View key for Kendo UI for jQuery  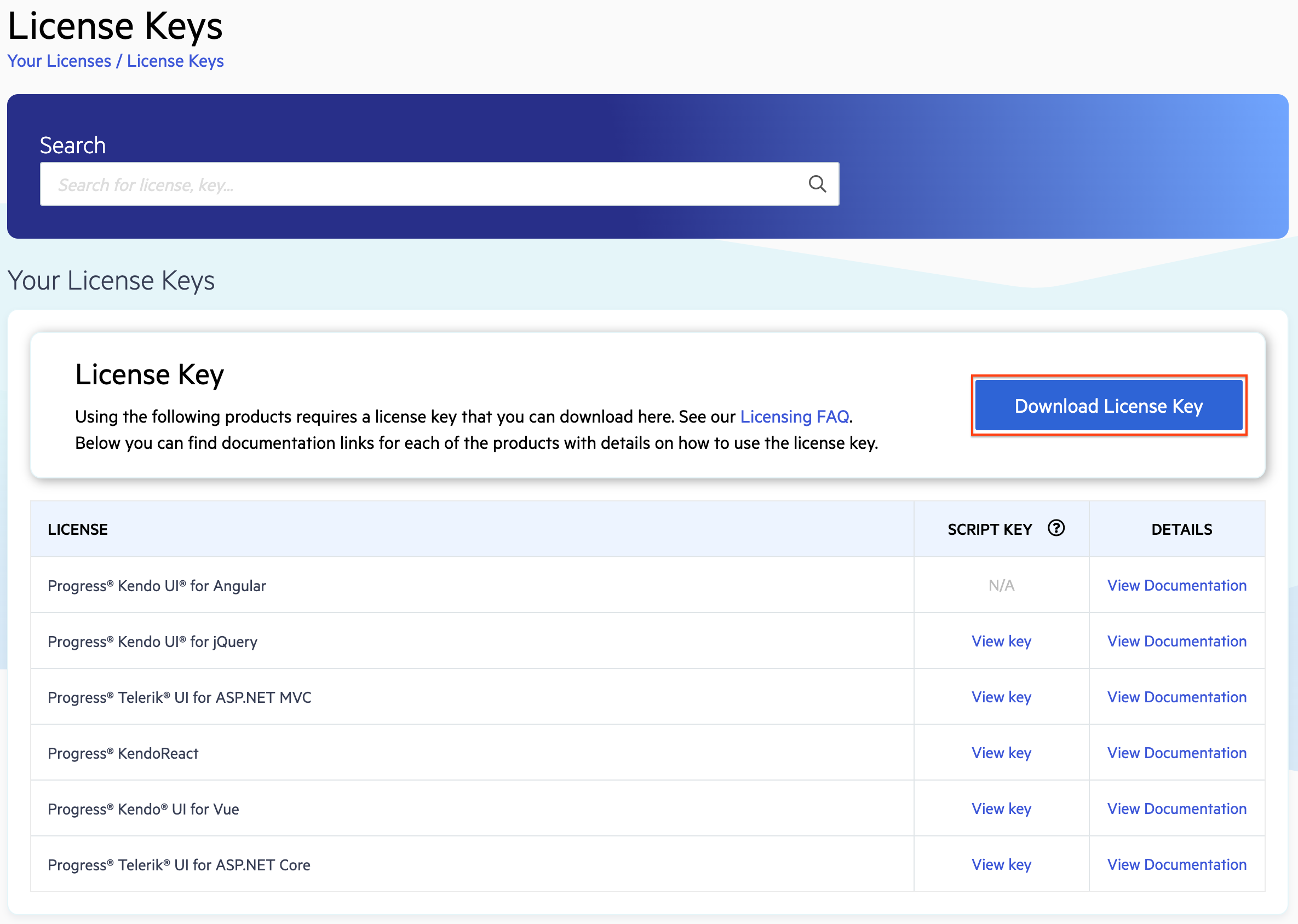[x=1001, y=640]
